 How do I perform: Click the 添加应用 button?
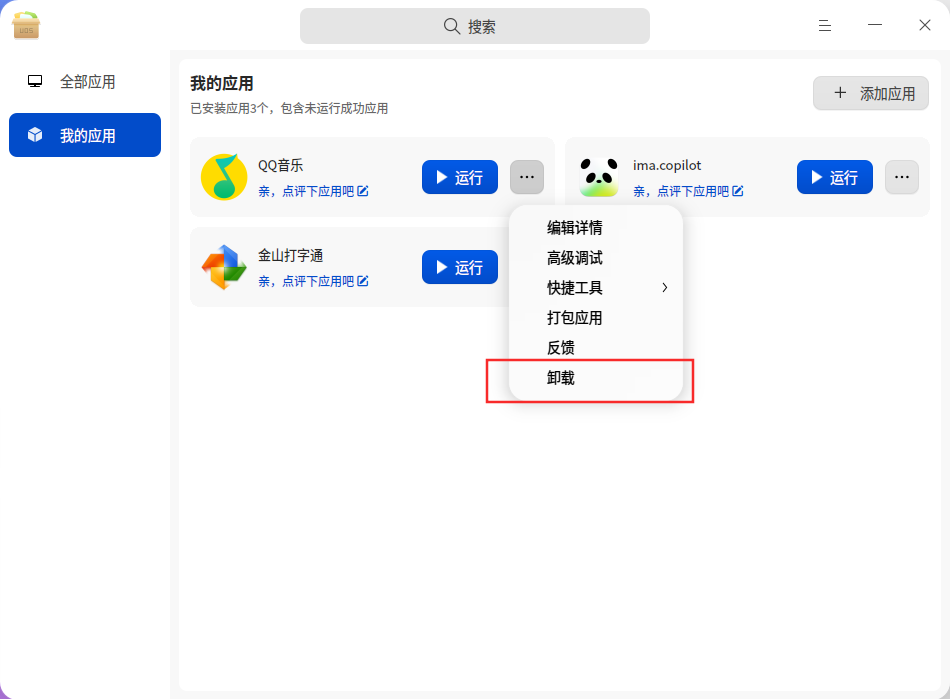click(871, 93)
